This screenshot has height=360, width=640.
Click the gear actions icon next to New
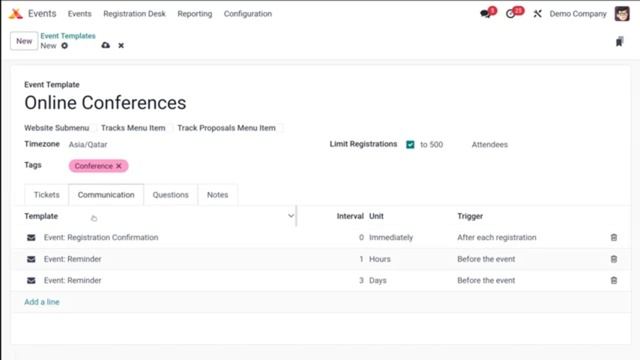[x=64, y=46]
